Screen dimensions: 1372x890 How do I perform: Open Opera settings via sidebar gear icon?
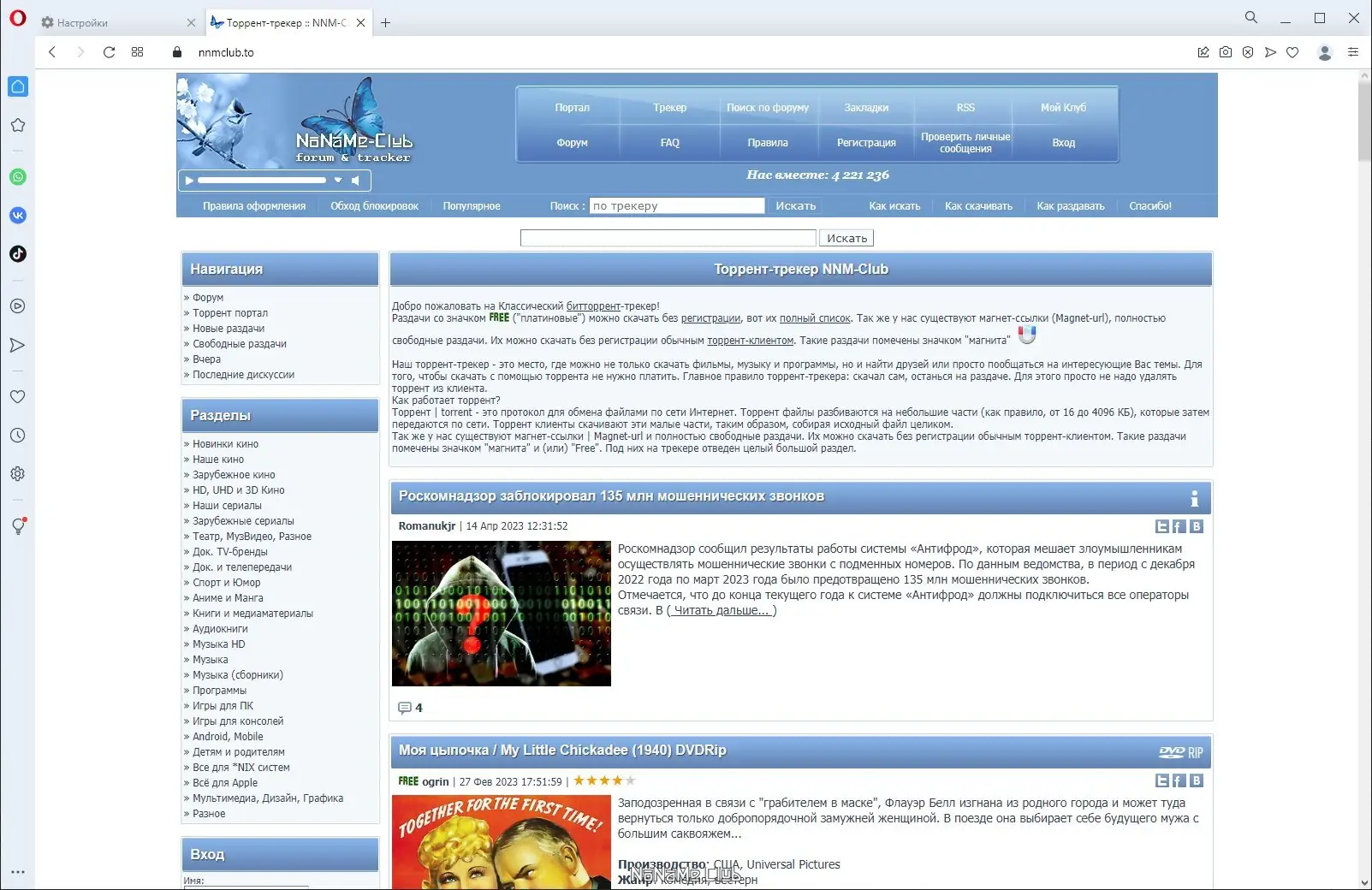tap(18, 473)
